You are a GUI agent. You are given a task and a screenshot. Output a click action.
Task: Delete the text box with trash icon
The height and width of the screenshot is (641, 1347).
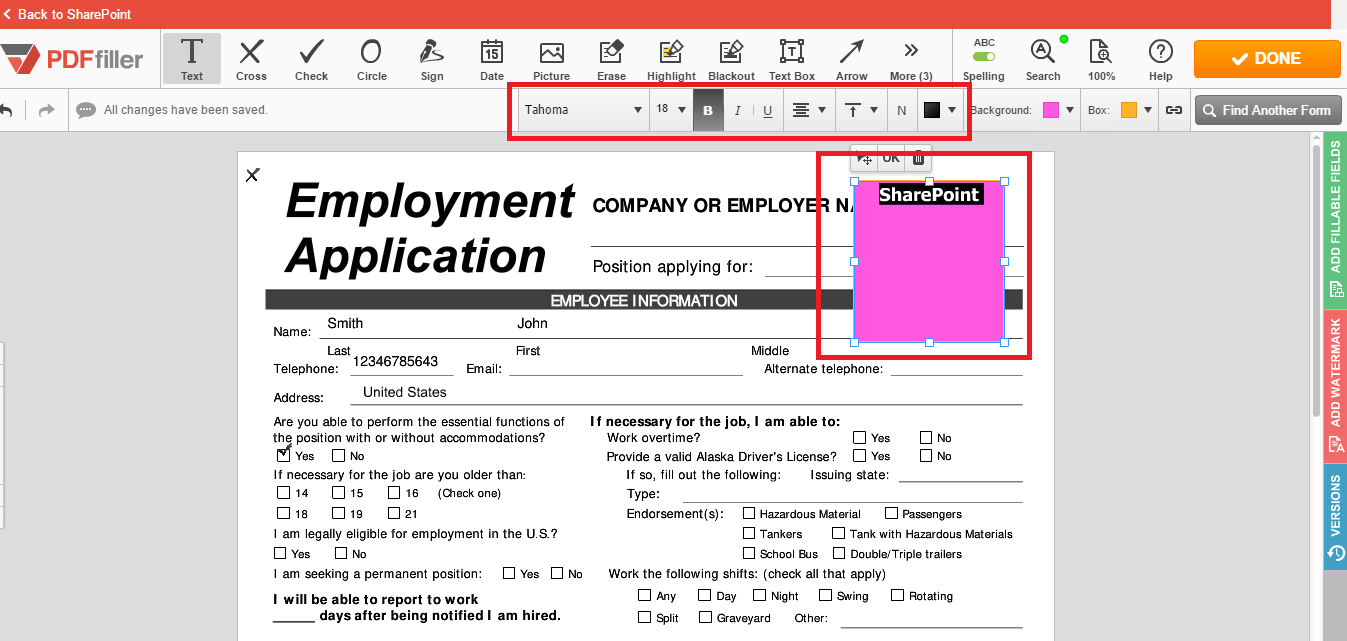(918, 158)
